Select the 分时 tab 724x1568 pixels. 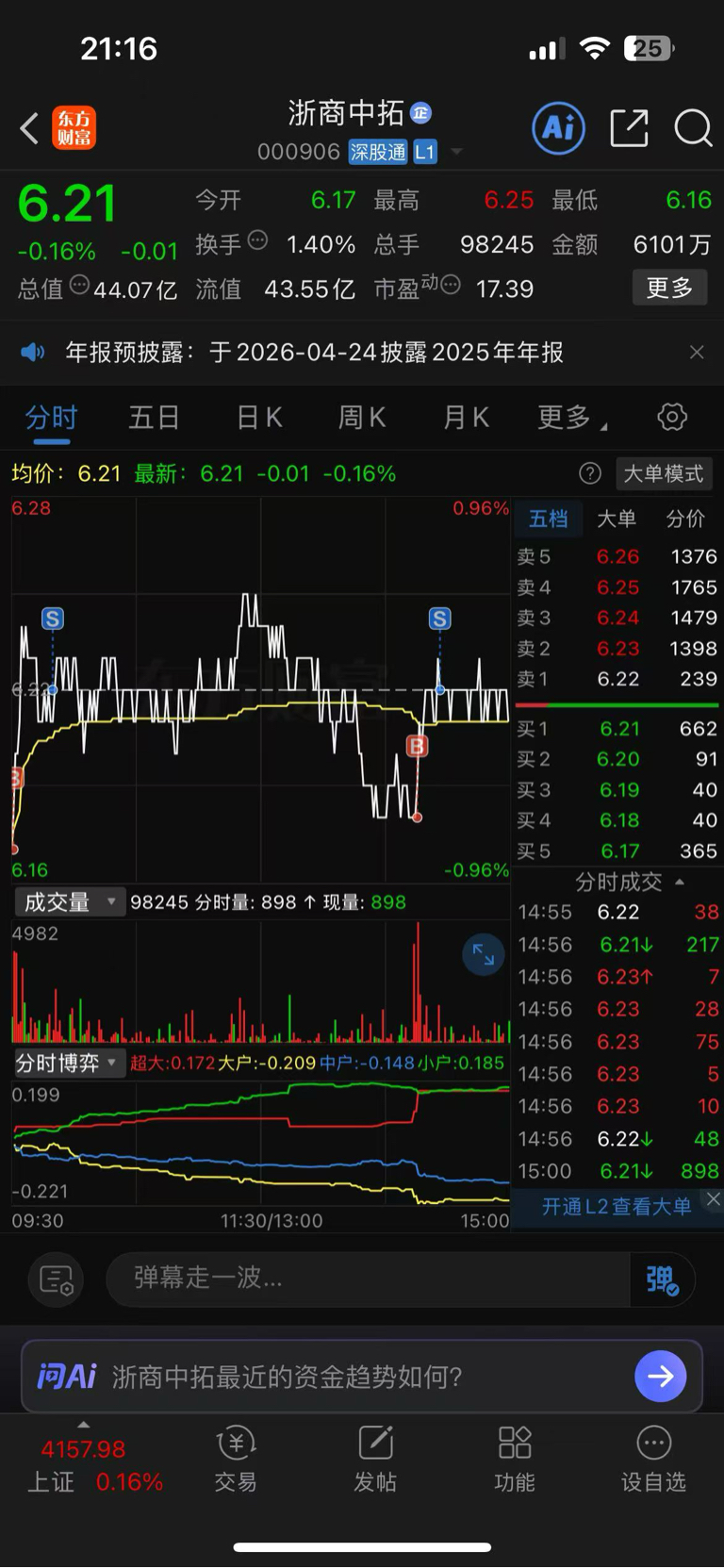(51, 418)
